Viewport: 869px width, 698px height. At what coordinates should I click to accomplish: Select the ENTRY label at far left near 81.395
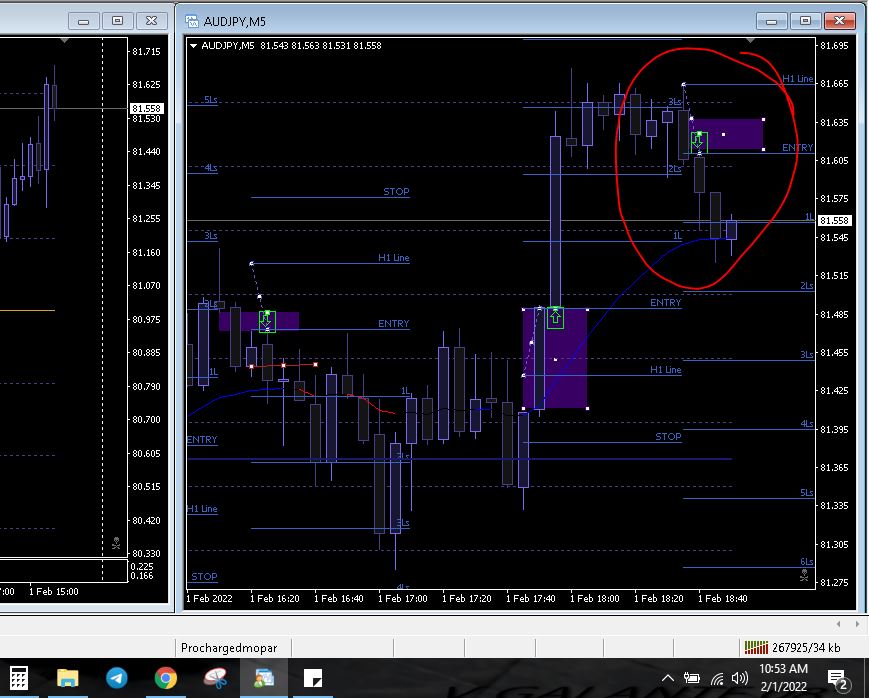click(x=202, y=440)
